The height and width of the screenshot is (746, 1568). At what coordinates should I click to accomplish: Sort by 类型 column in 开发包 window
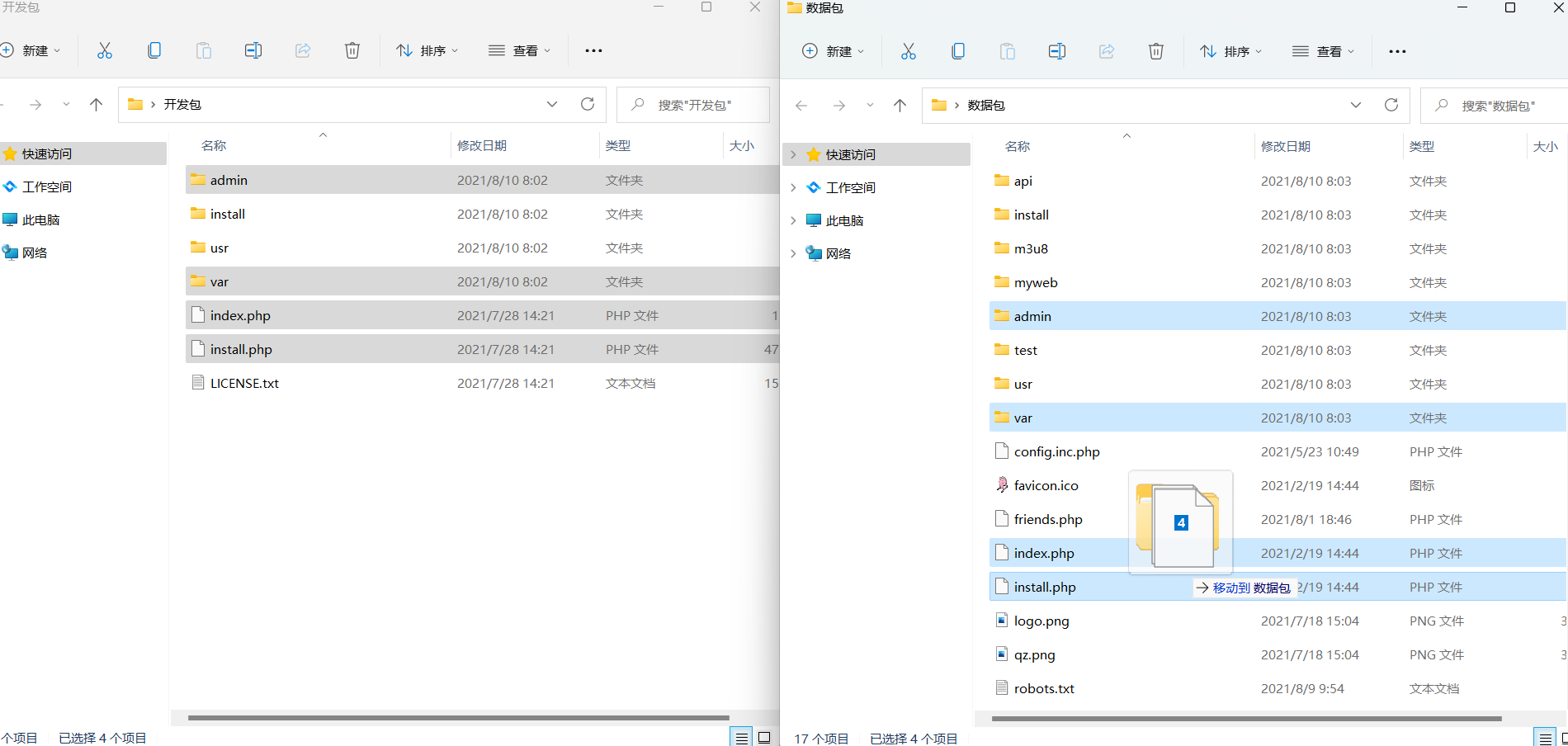pyautogui.click(x=617, y=145)
